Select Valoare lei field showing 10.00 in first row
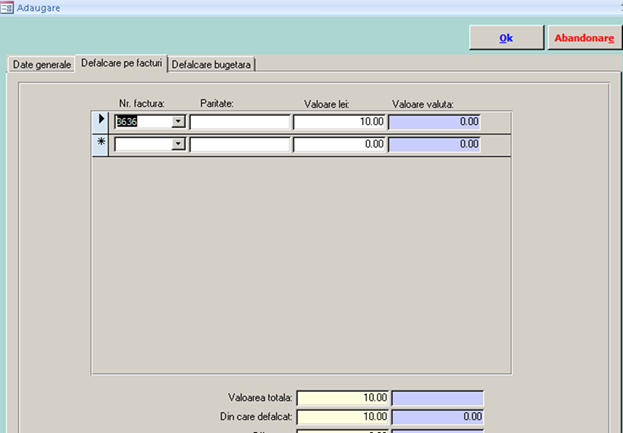 tap(340, 122)
